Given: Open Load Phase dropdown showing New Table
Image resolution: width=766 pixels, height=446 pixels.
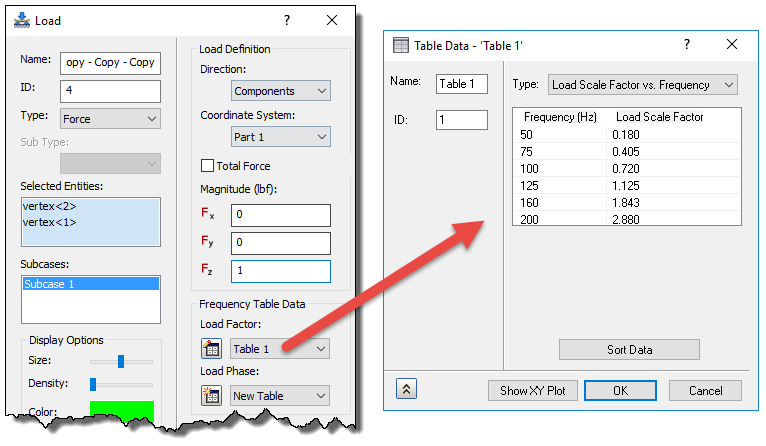Looking at the screenshot, I should pos(280,396).
